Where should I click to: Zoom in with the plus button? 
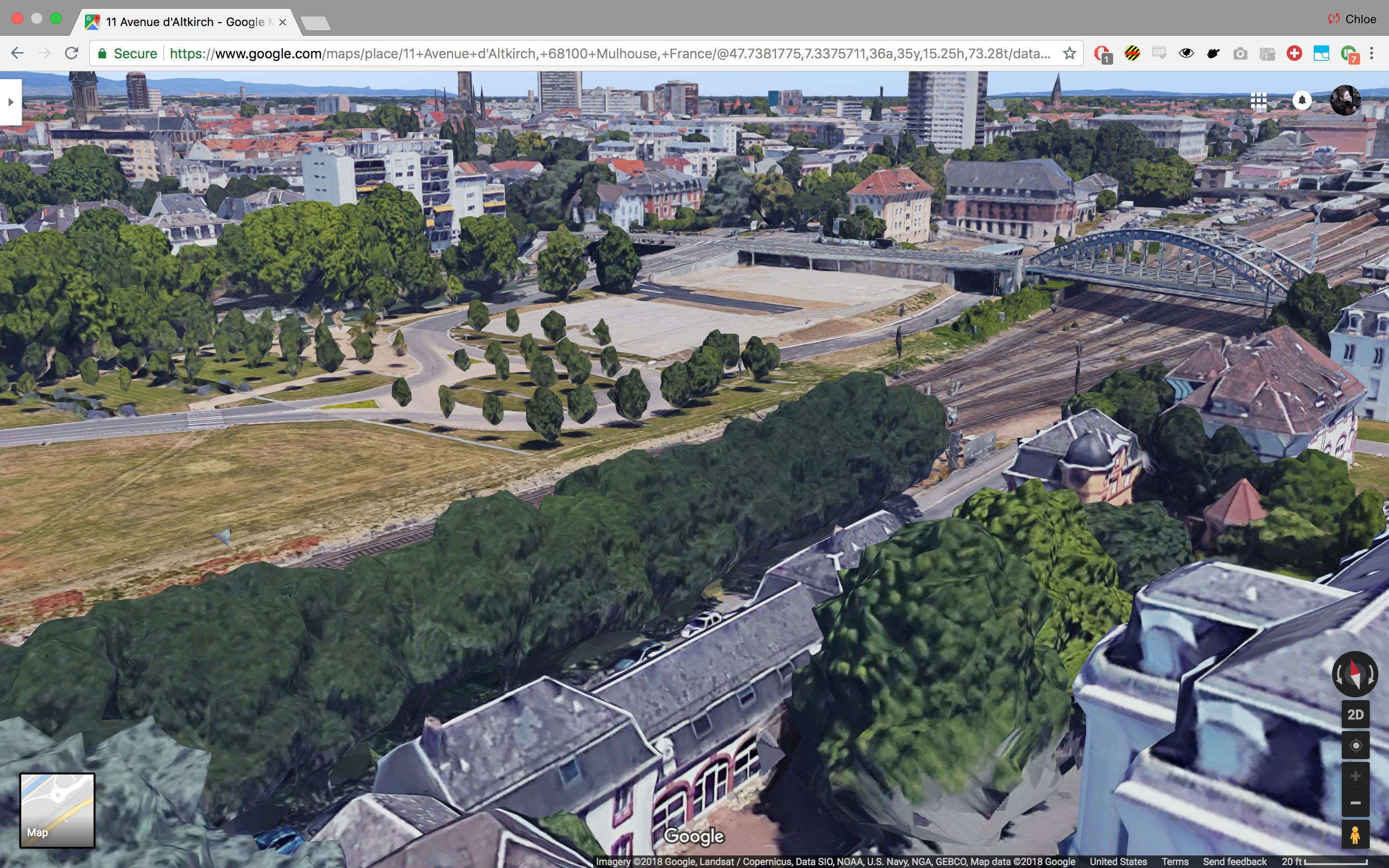(1355, 776)
